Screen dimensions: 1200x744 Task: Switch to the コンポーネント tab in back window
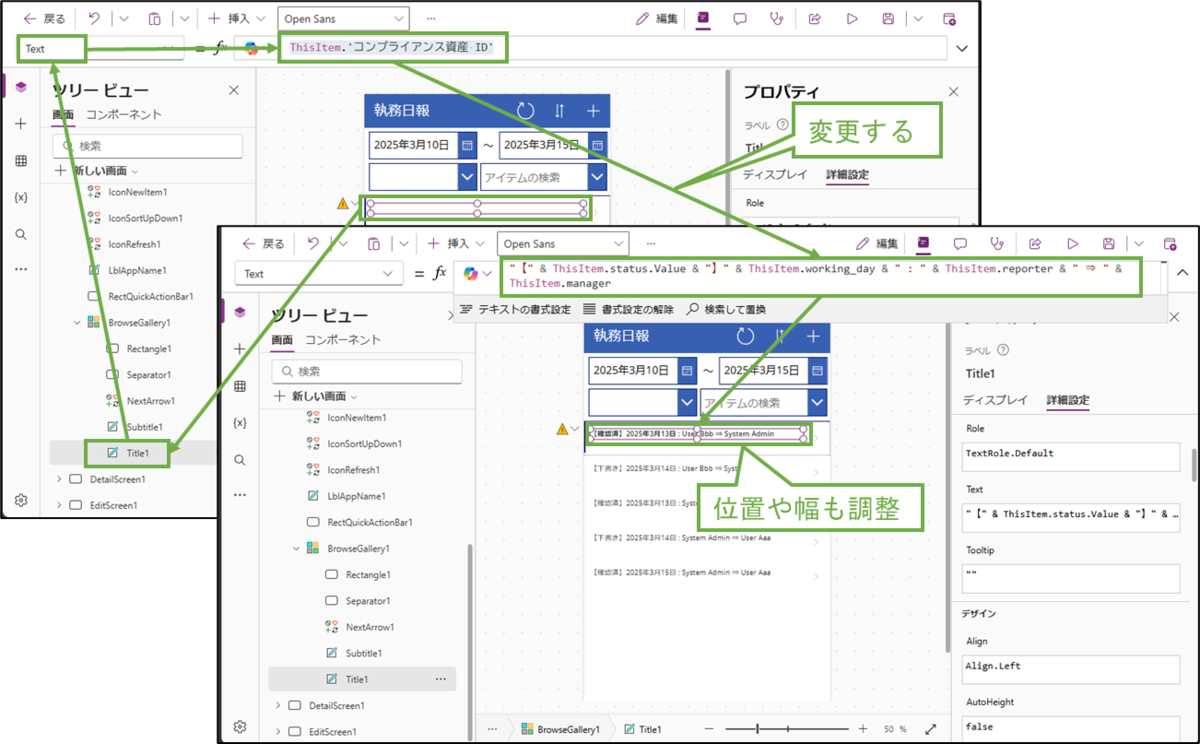pyautogui.click(x=124, y=114)
